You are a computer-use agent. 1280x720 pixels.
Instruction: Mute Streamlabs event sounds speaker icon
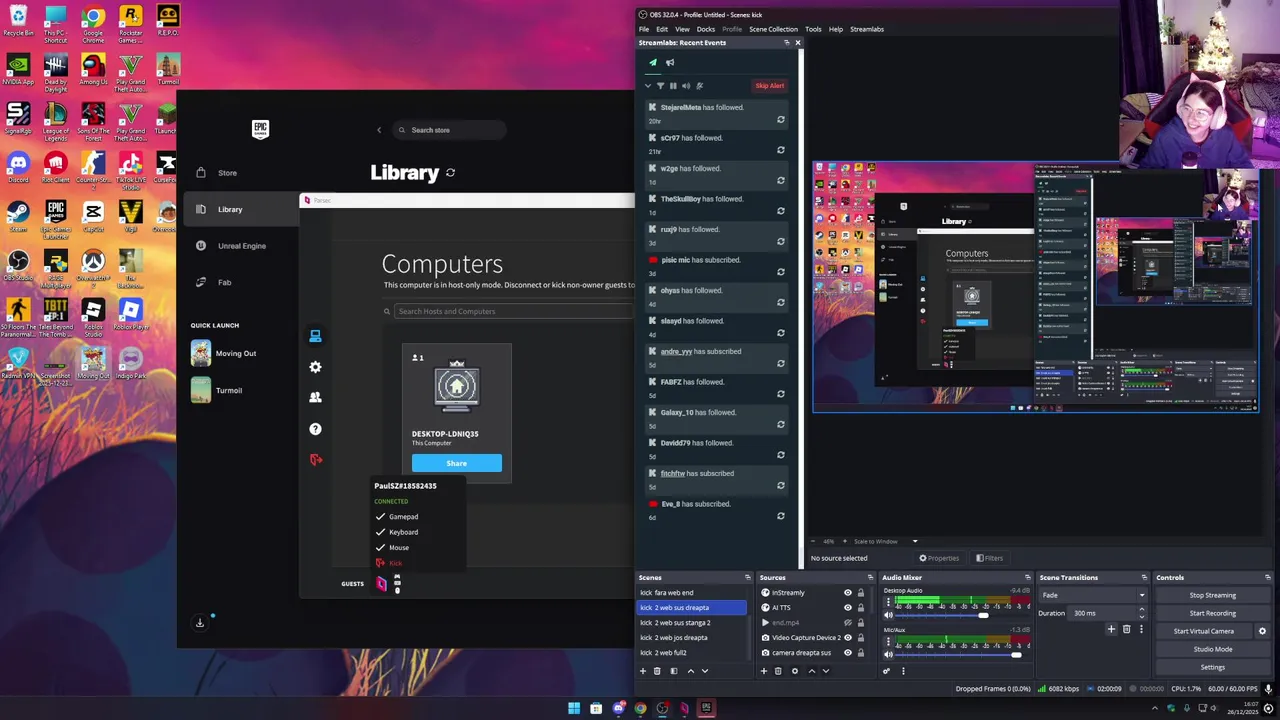(x=686, y=86)
